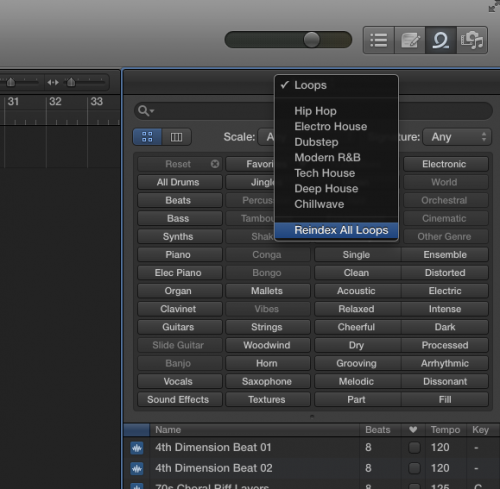The image size is (500, 489).
Task: Select Loops in the popup menu
Action: coord(336,85)
